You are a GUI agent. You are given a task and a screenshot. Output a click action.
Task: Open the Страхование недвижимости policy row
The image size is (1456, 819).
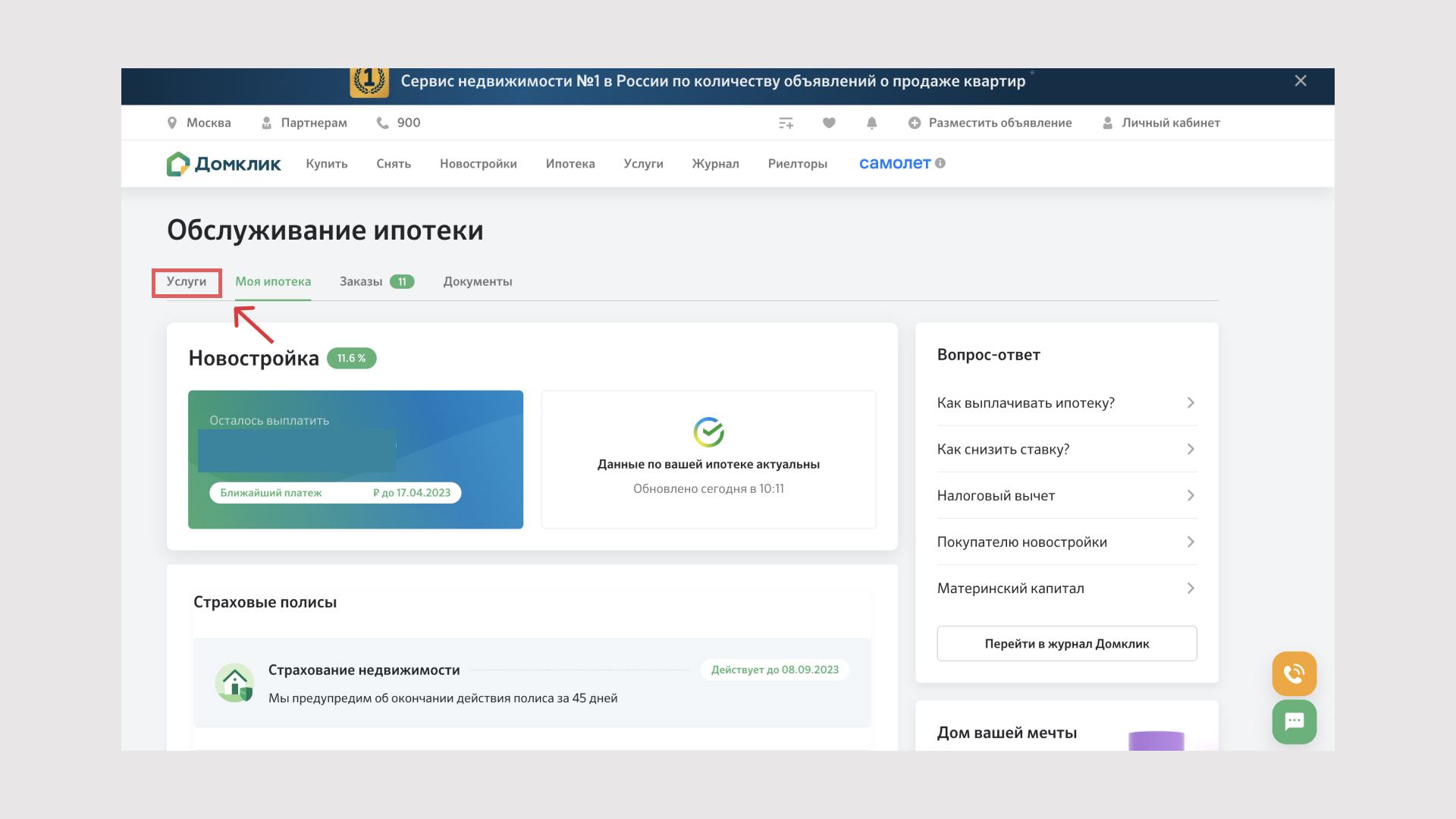[x=532, y=682]
